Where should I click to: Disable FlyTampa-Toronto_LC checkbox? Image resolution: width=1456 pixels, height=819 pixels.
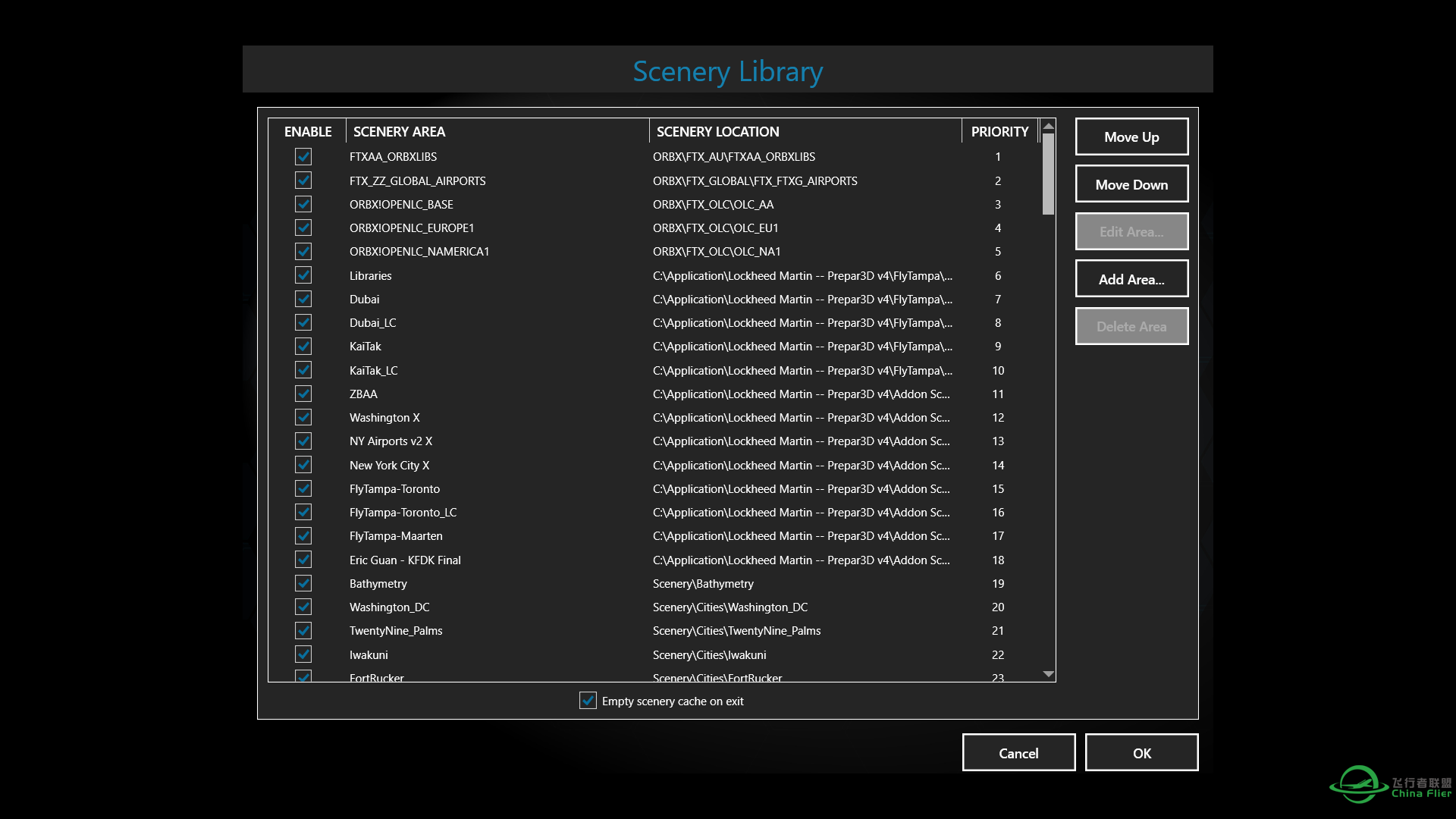click(x=303, y=512)
